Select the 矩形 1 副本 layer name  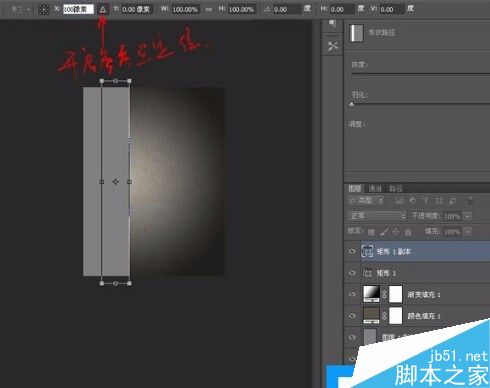394,251
